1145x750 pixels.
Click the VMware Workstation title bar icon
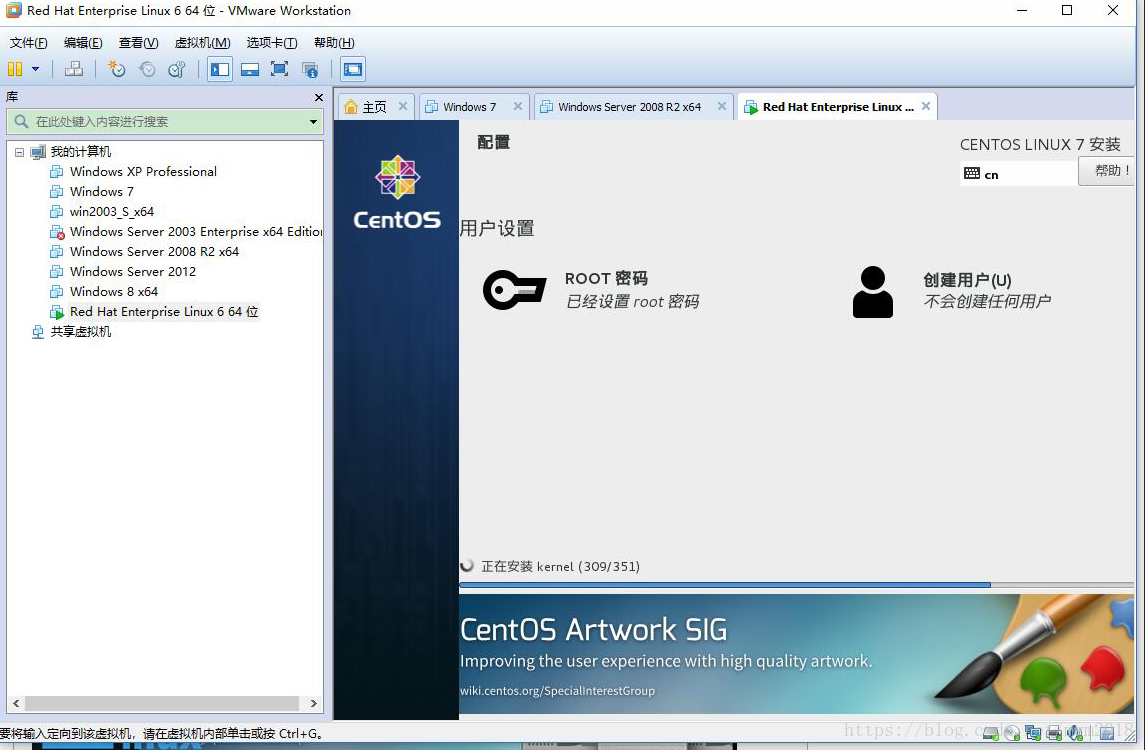point(13,10)
